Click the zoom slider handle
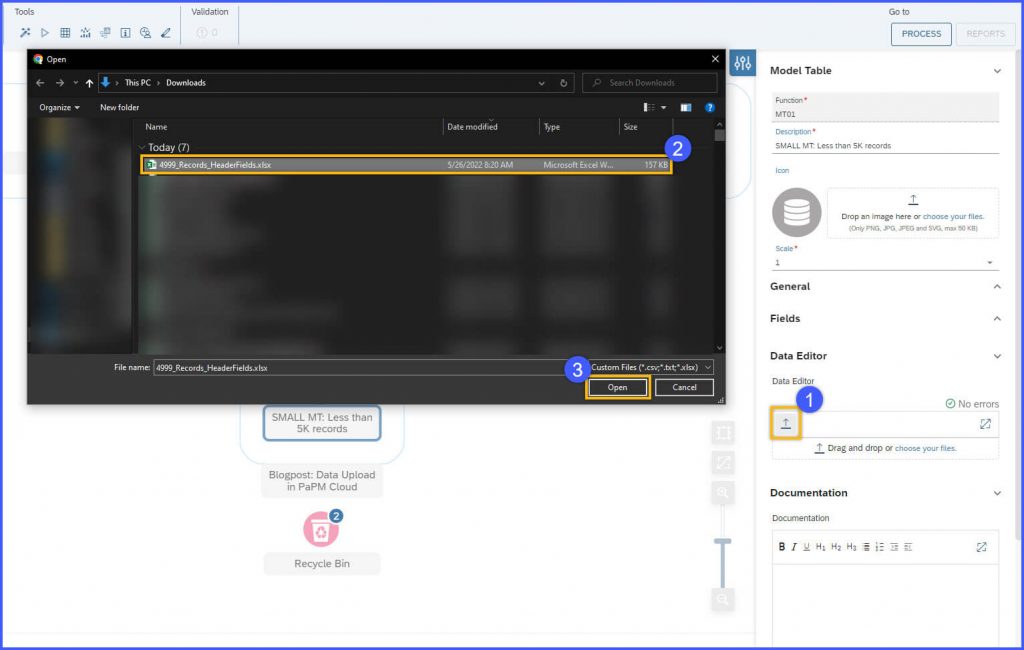This screenshot has height=650, width=1024. [722, 542]
